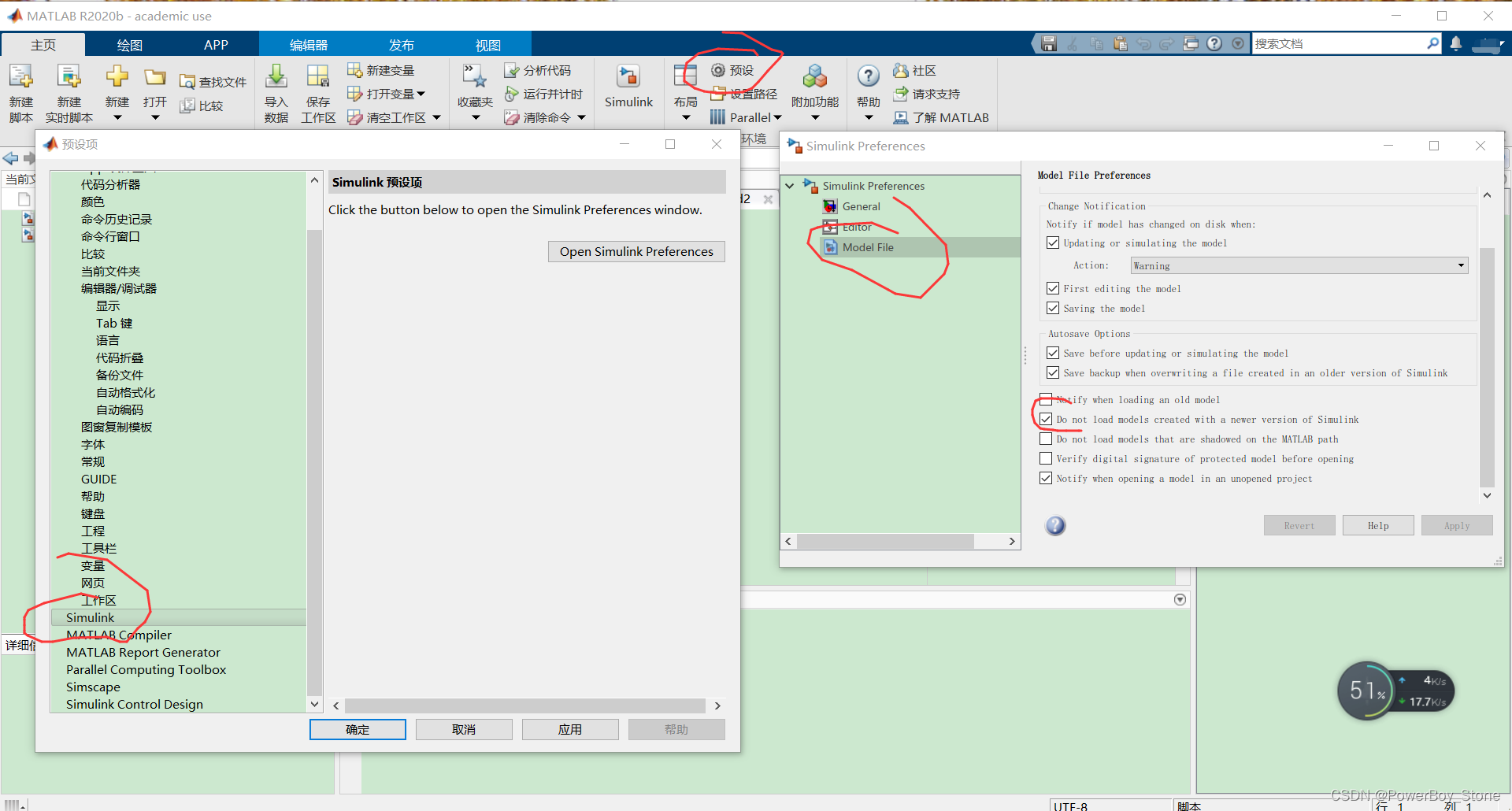Enable 'Verify digital signature of protected model'
The height and width of the screenshot is (811, 1512).
point(1046,458)
